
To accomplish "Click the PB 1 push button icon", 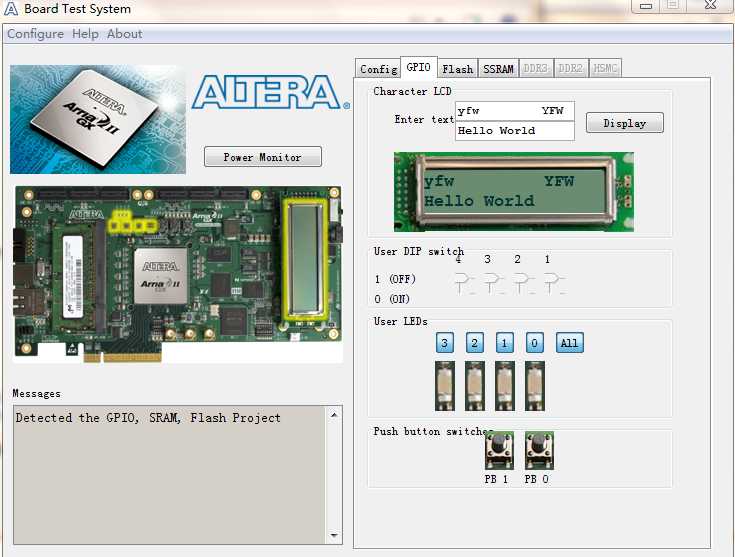I will pyautogui.click(x=499, y=451).
